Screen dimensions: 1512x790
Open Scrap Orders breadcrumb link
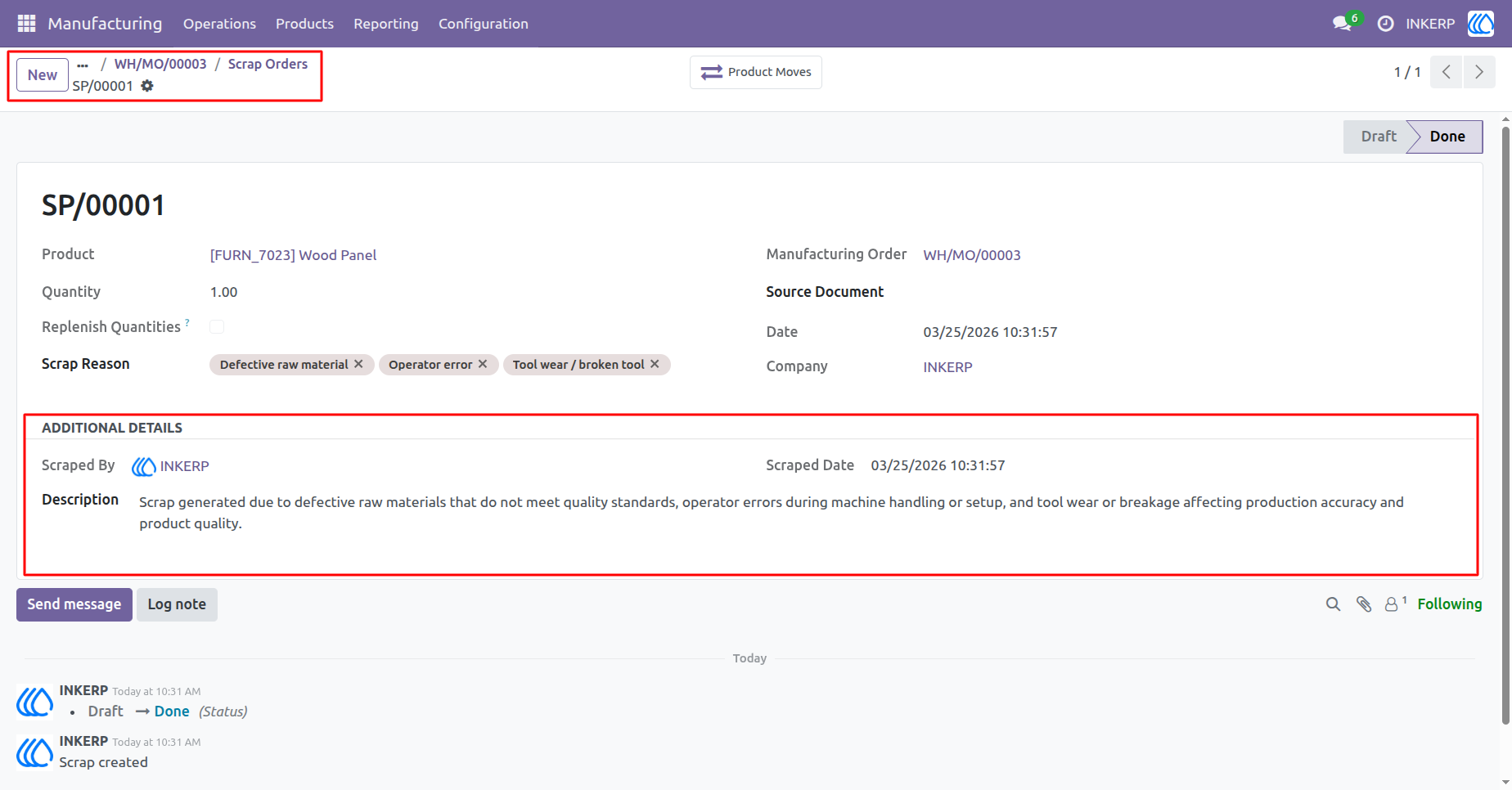(x=268, y=64)
